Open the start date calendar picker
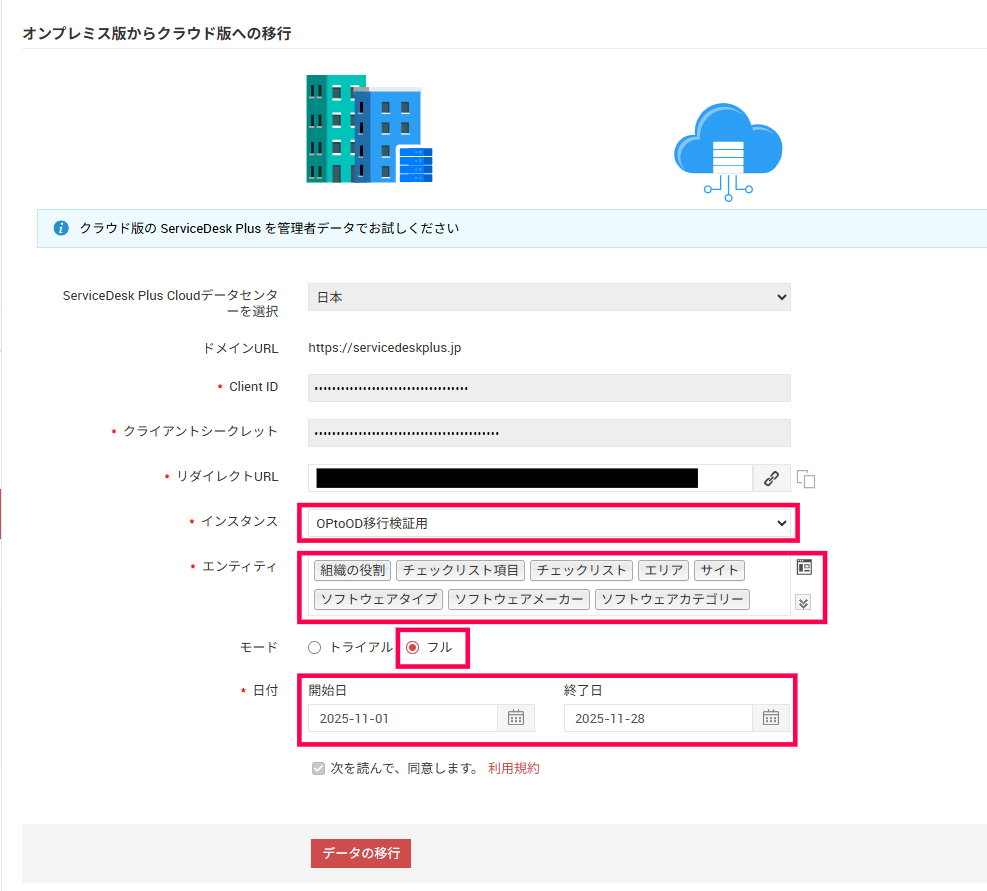 click(516, 718)
